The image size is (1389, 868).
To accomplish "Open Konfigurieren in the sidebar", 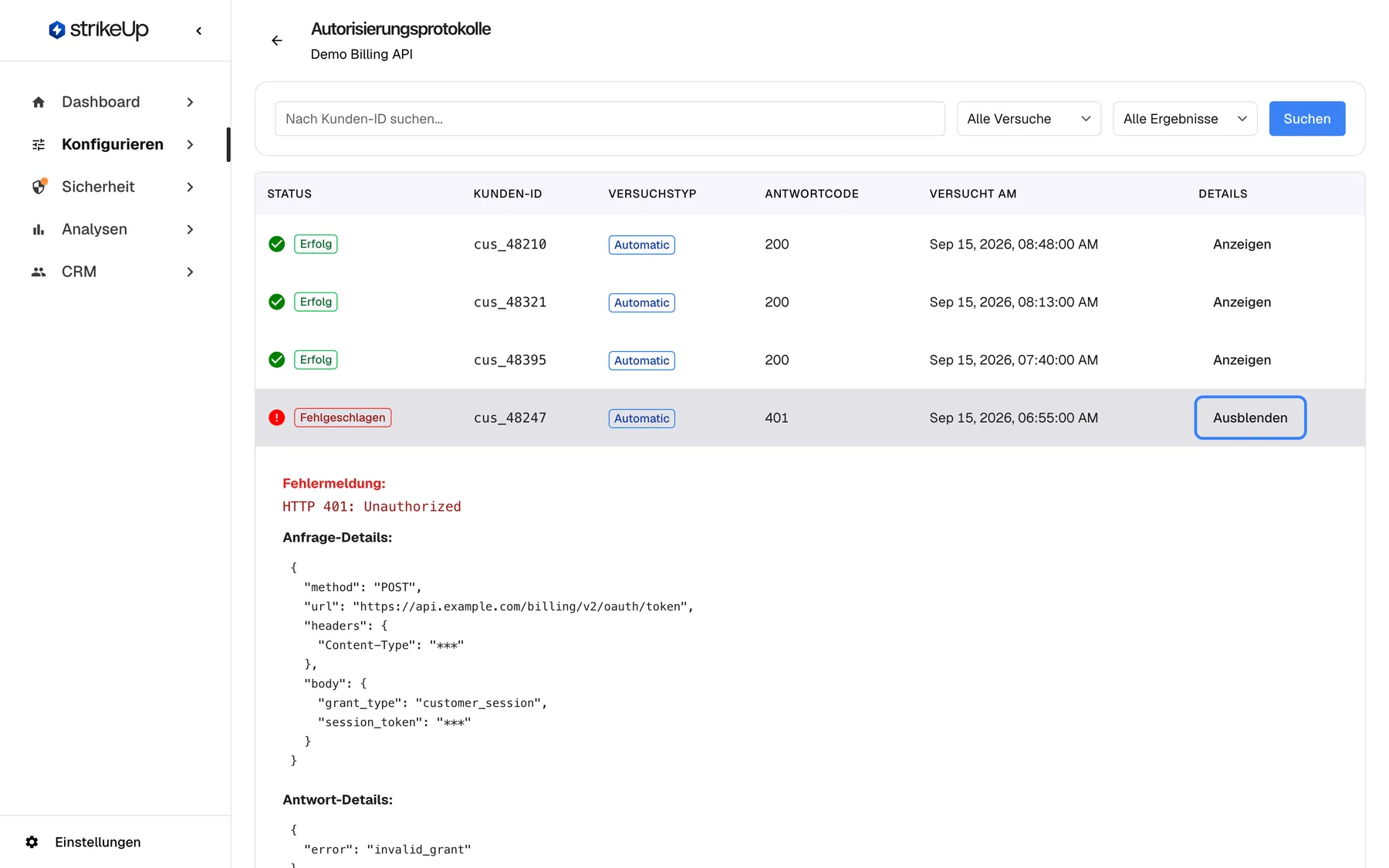I will point(113,145).
